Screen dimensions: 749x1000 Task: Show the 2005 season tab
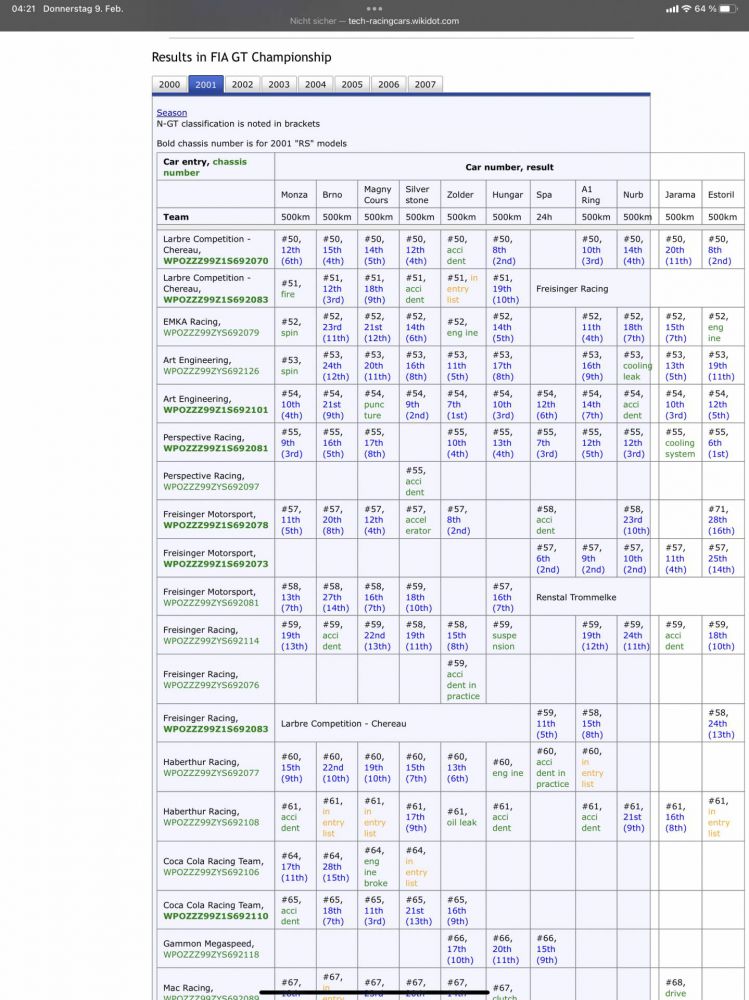(x=352, y=85)
